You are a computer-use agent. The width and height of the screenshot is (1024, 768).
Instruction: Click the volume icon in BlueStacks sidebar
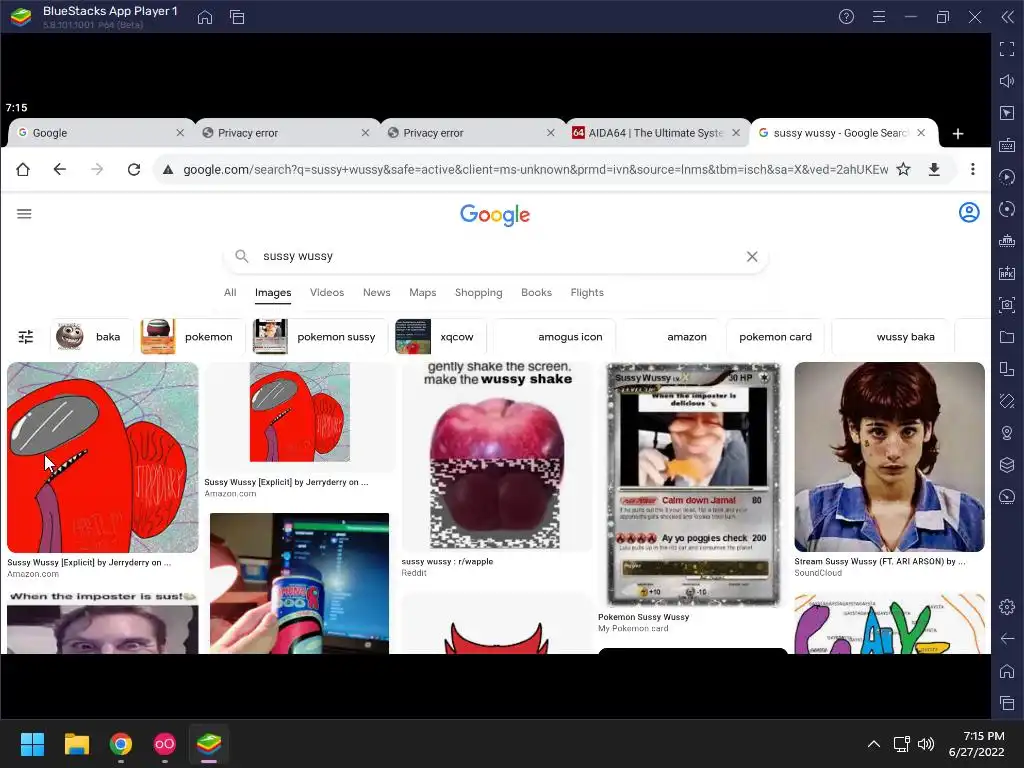pos(1007,80)
